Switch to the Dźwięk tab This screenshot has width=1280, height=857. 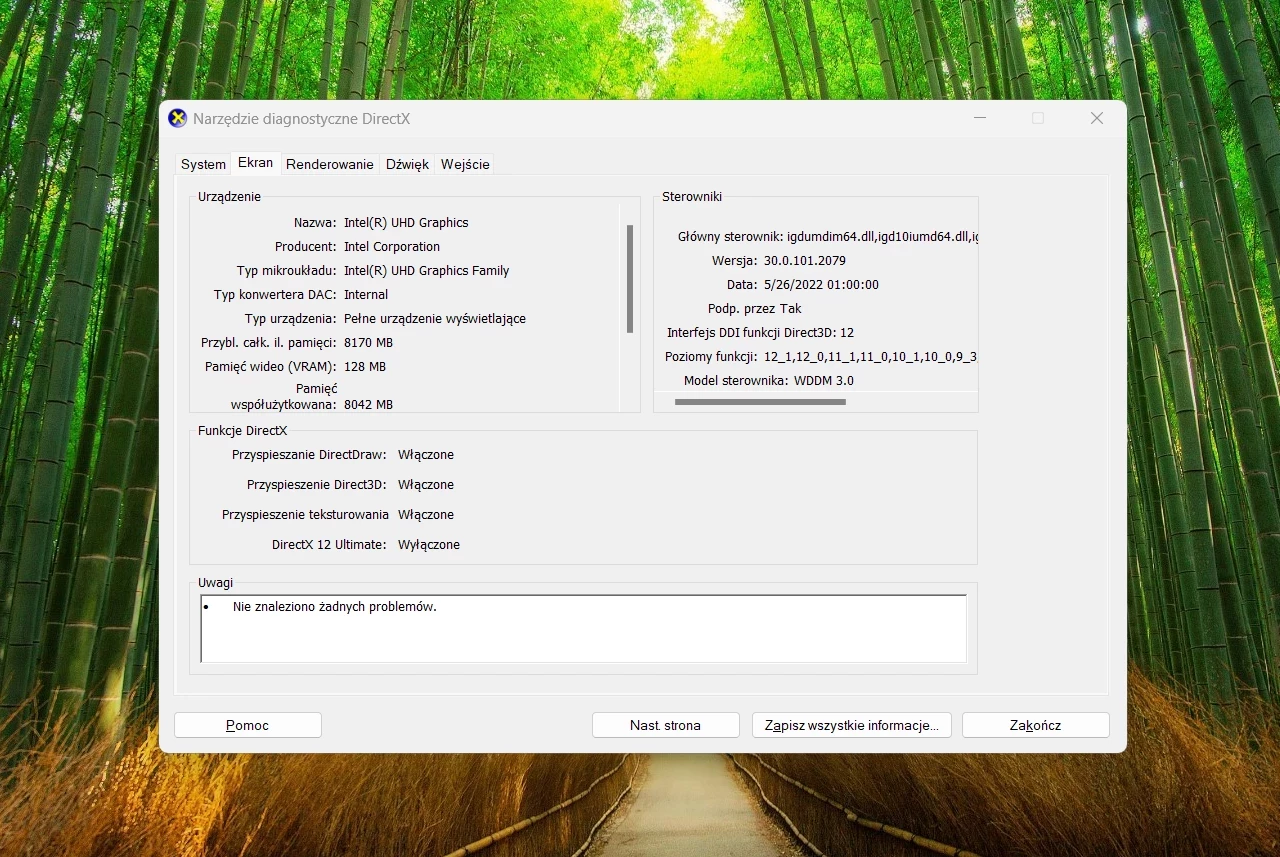click(x=407, y=164)
